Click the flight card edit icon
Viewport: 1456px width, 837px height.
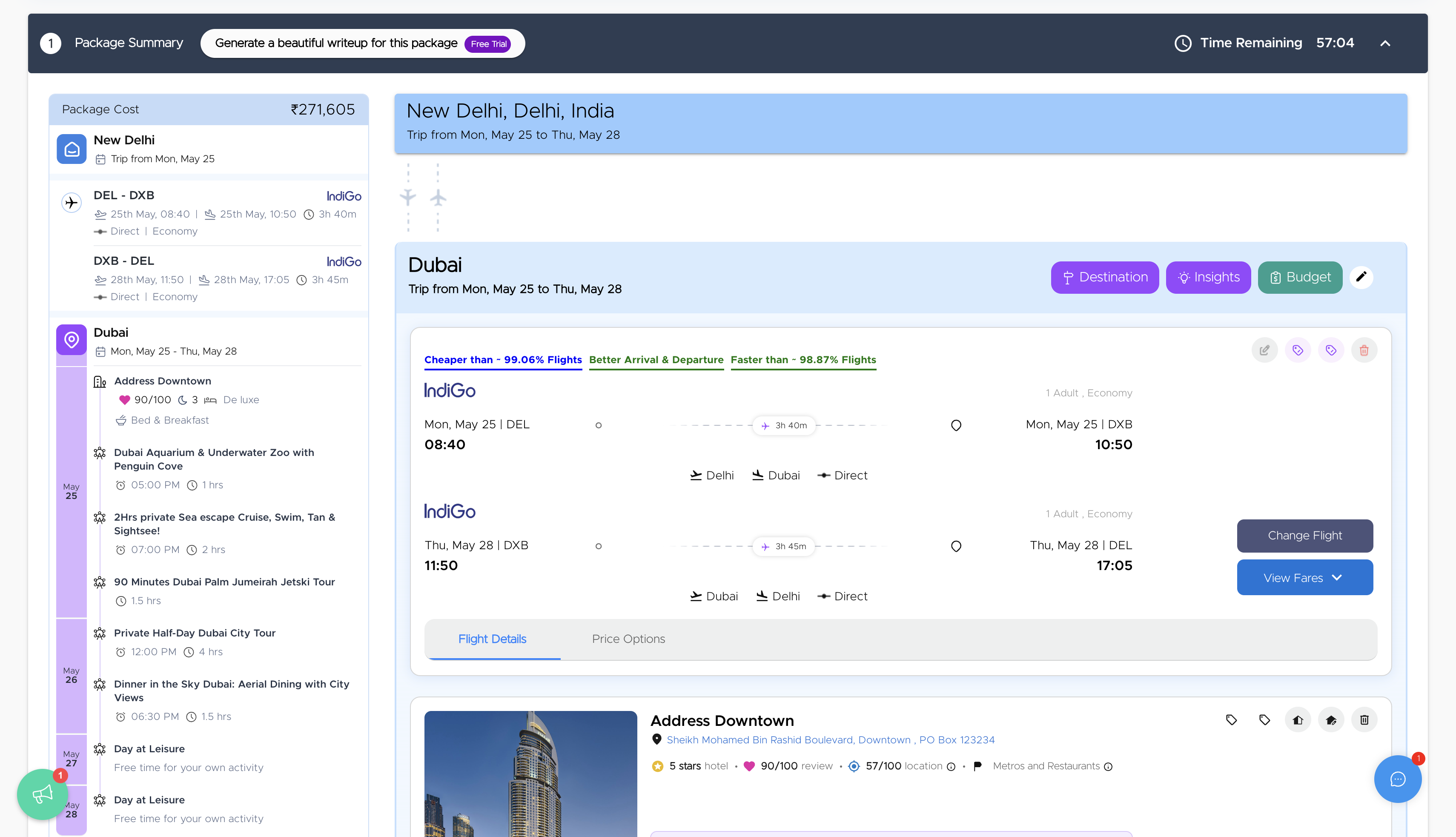1264,350
